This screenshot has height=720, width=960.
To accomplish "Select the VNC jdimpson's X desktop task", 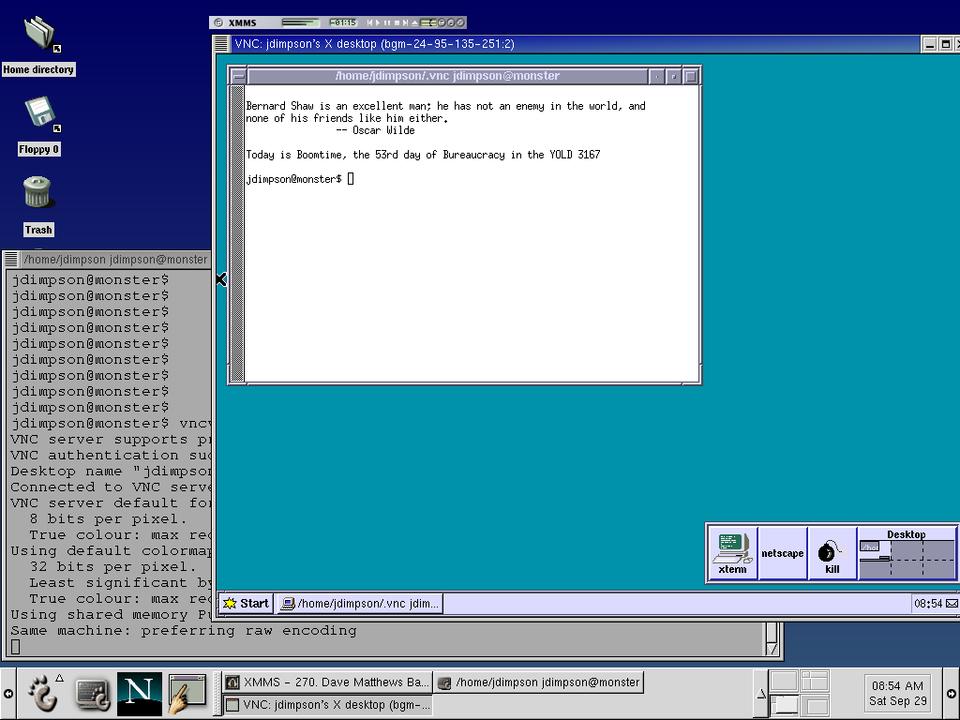I will 327,705.
